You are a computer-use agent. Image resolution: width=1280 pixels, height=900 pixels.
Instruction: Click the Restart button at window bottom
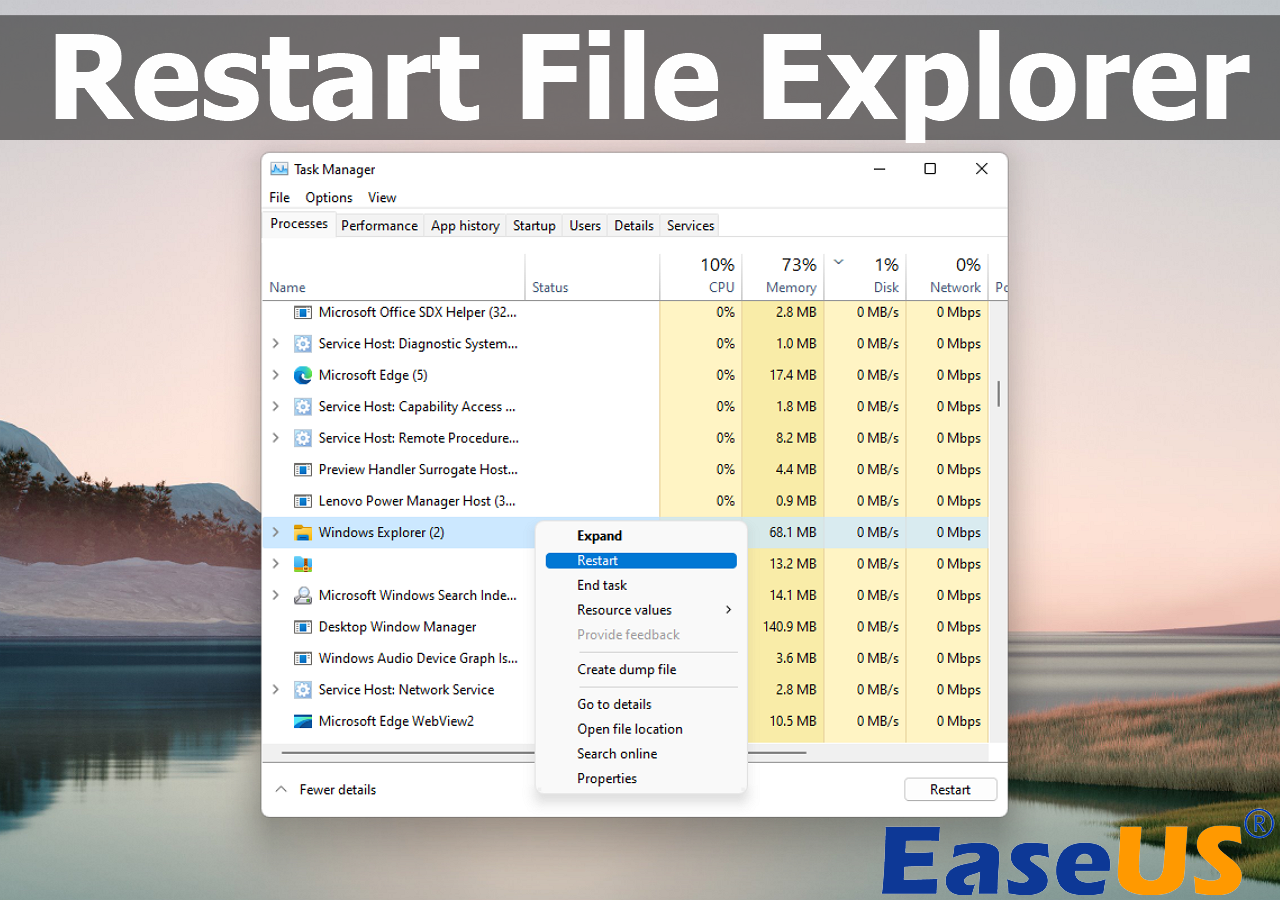pyautogui.click(x=951, y=789)
